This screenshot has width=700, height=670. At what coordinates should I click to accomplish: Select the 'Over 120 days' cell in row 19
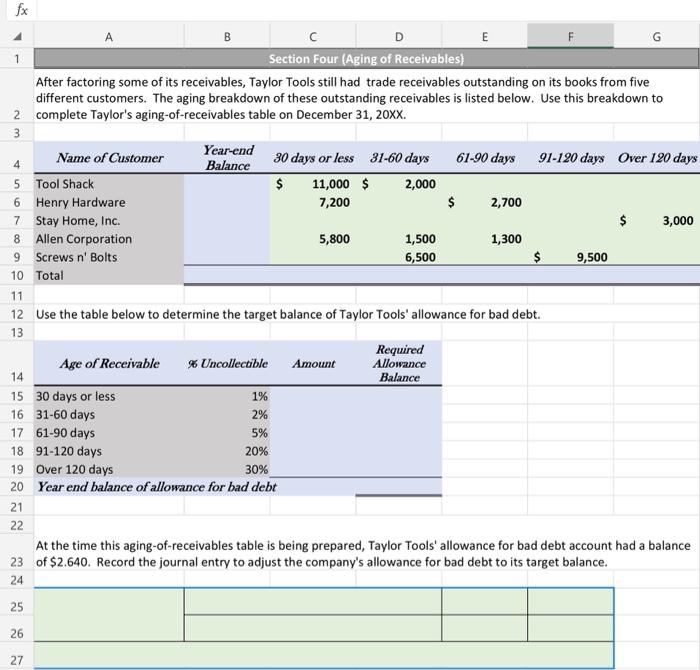coord(109,469)
